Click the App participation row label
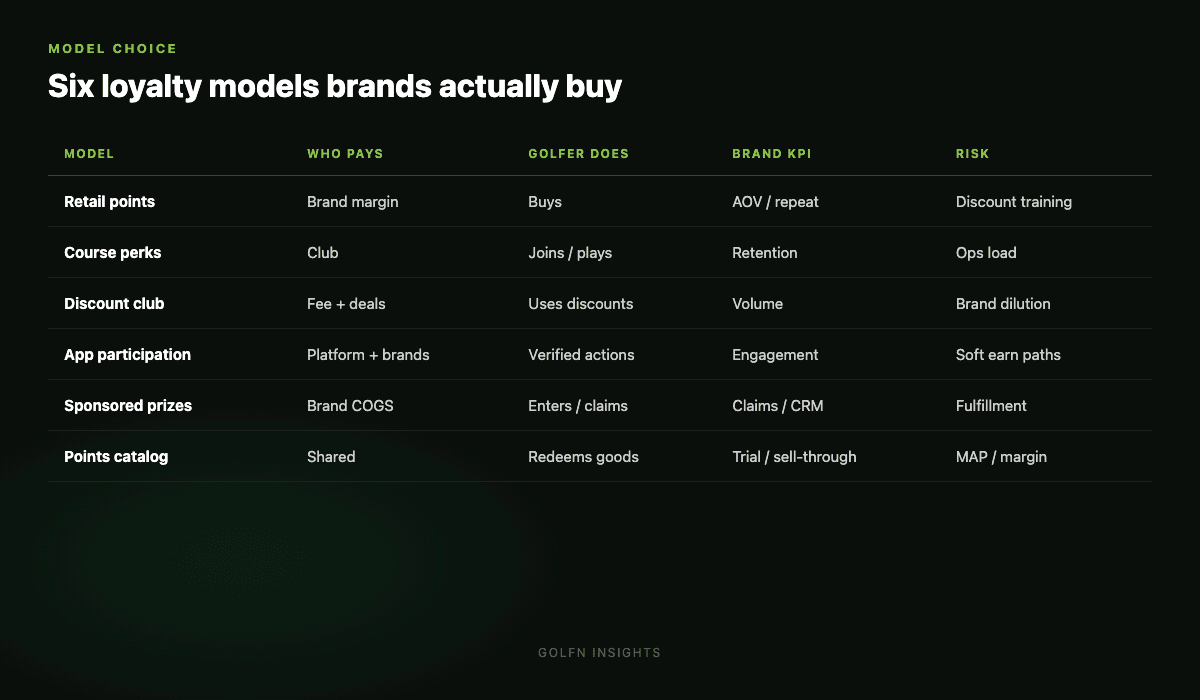The image size is (1200, 700). pos(127,355)
